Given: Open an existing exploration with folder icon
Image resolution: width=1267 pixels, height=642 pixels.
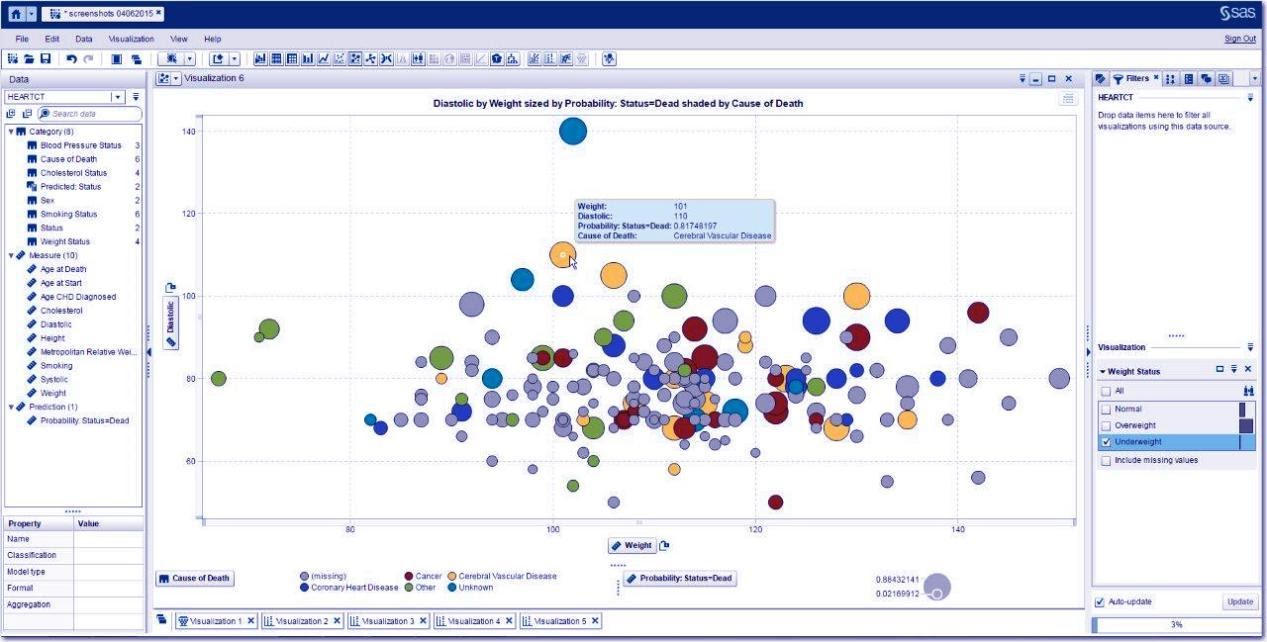Looking at the screenshot, I should [29, 59].
